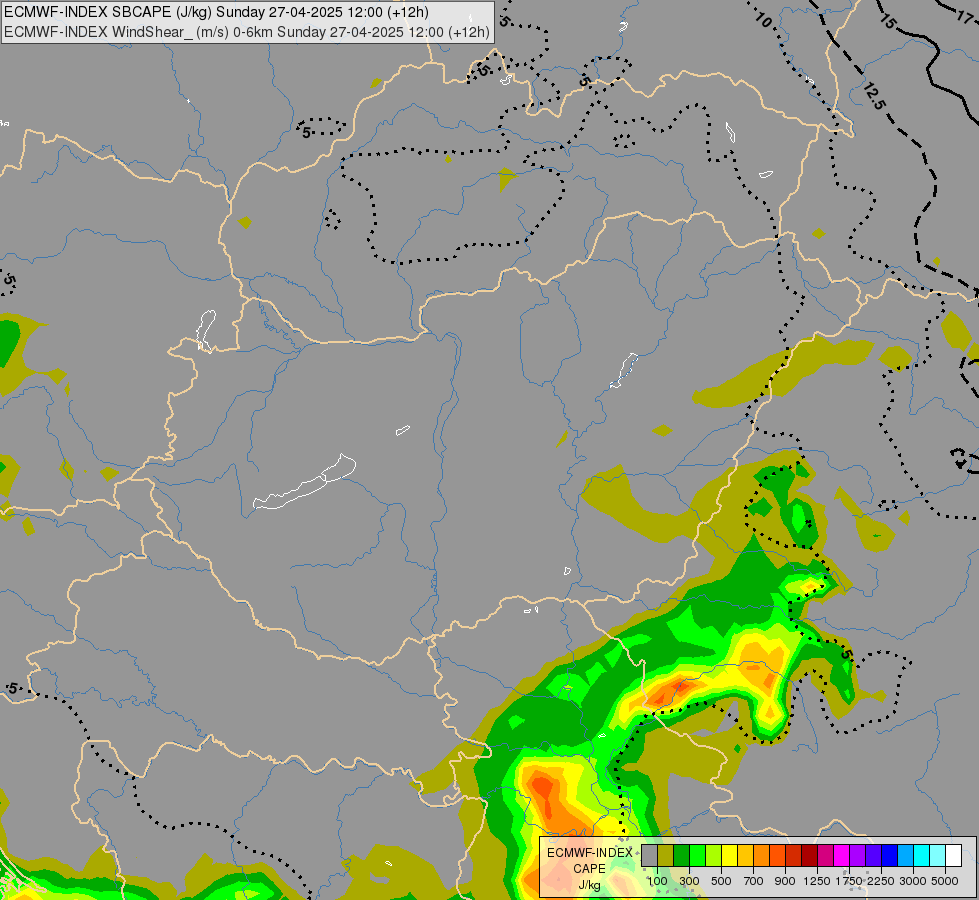Click the '5000' legend value

(x=945, y=881)
